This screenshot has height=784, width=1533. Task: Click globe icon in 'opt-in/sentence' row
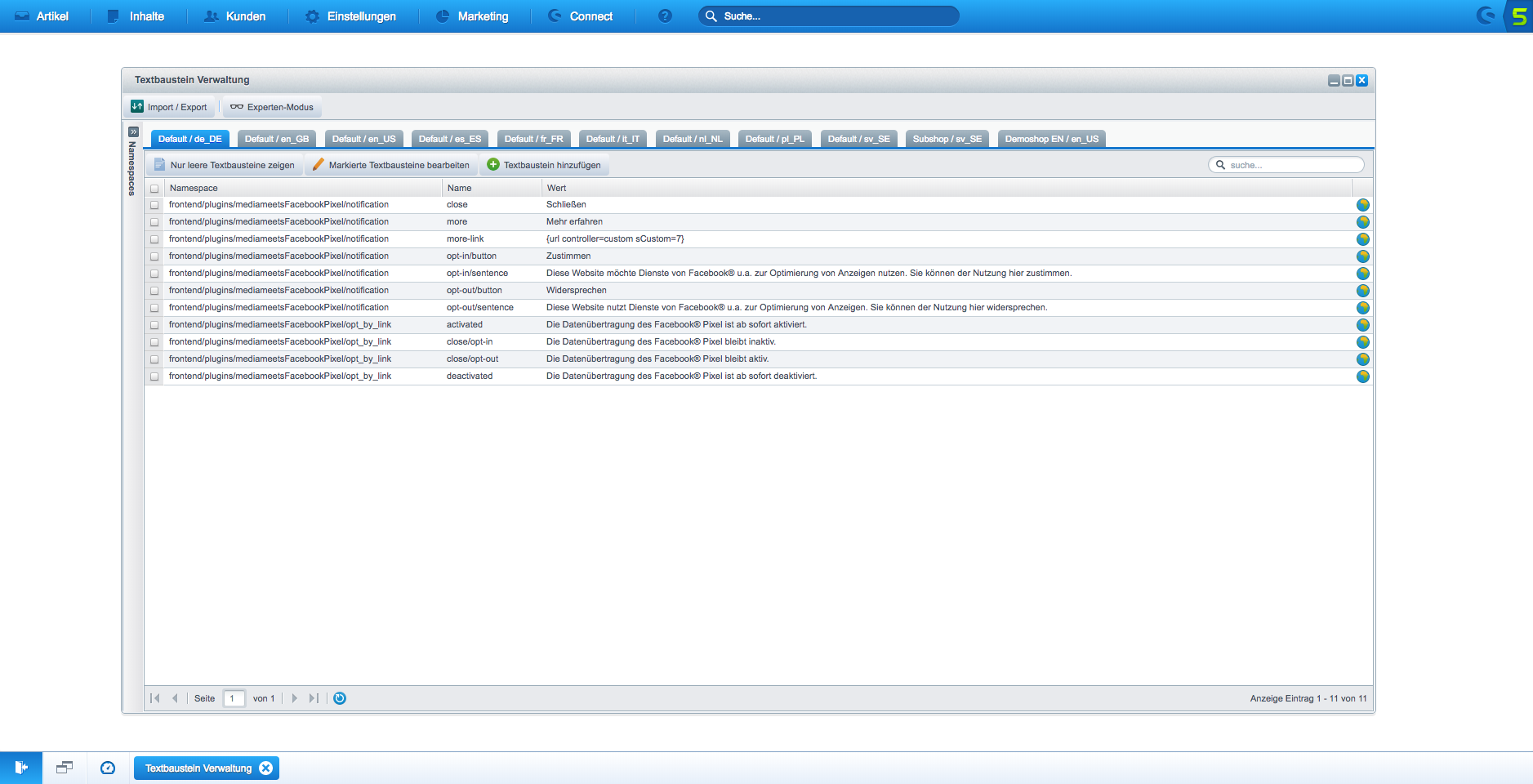coord(1362,274)
